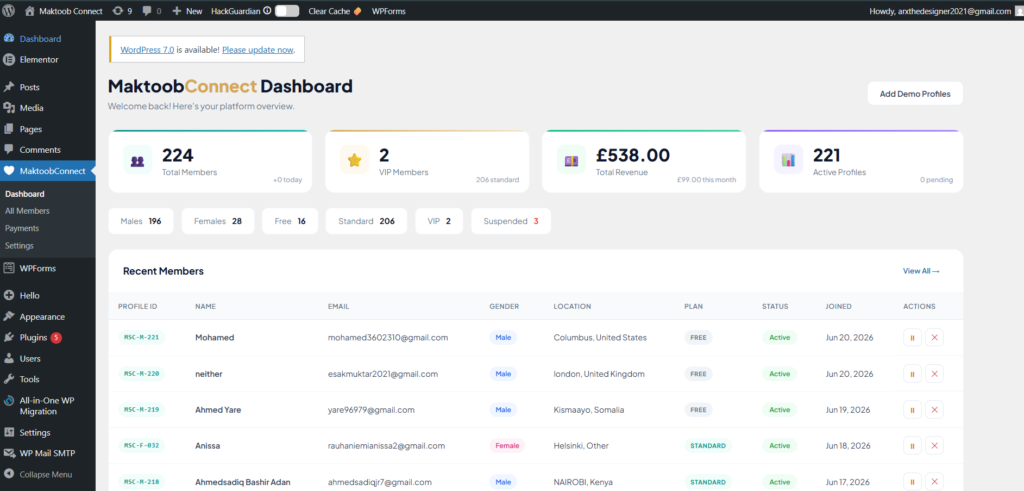Suspend Anissa with pause icon

912,446
